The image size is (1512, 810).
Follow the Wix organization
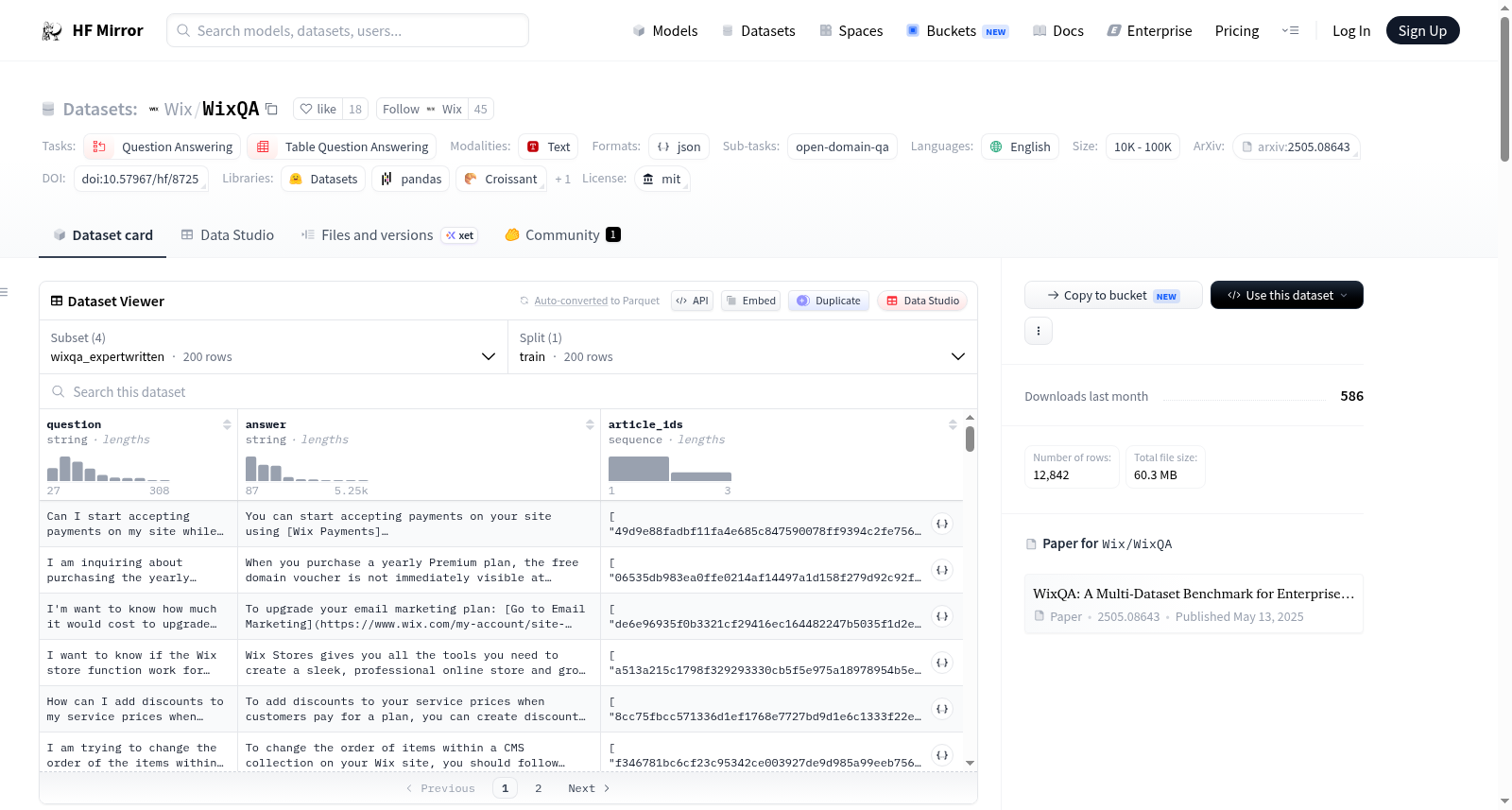422,109
